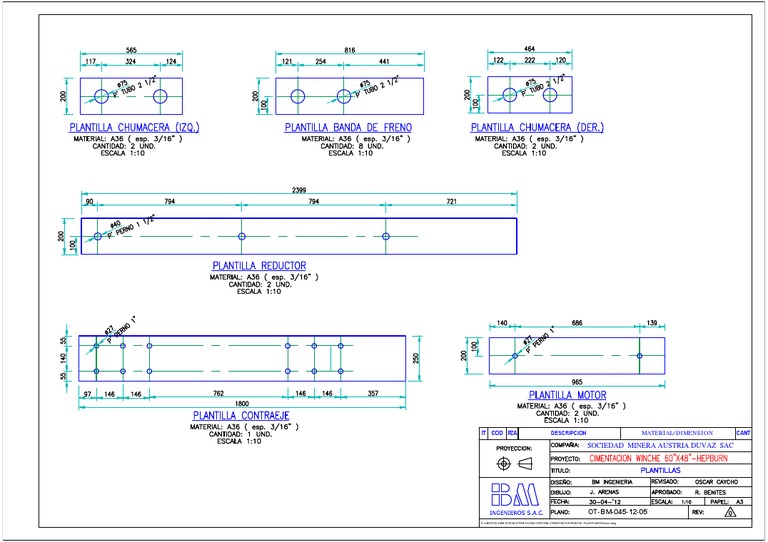Image resolution: width=768 pixels, height=542 pixels.
Task: Click the drafter name J. ARENAS
Action: point(604,492)
